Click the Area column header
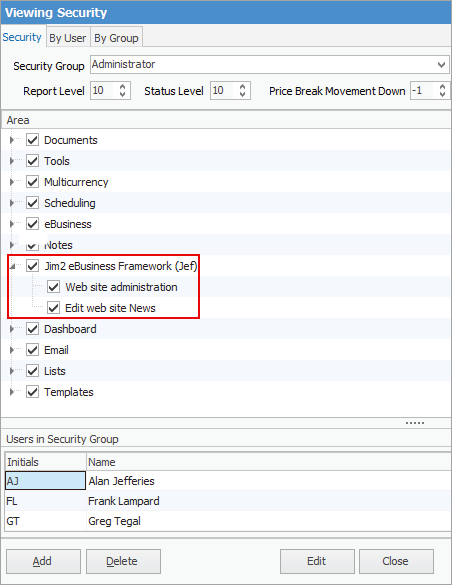The height and width of the screenshot is (585, 452). [226, 120]
